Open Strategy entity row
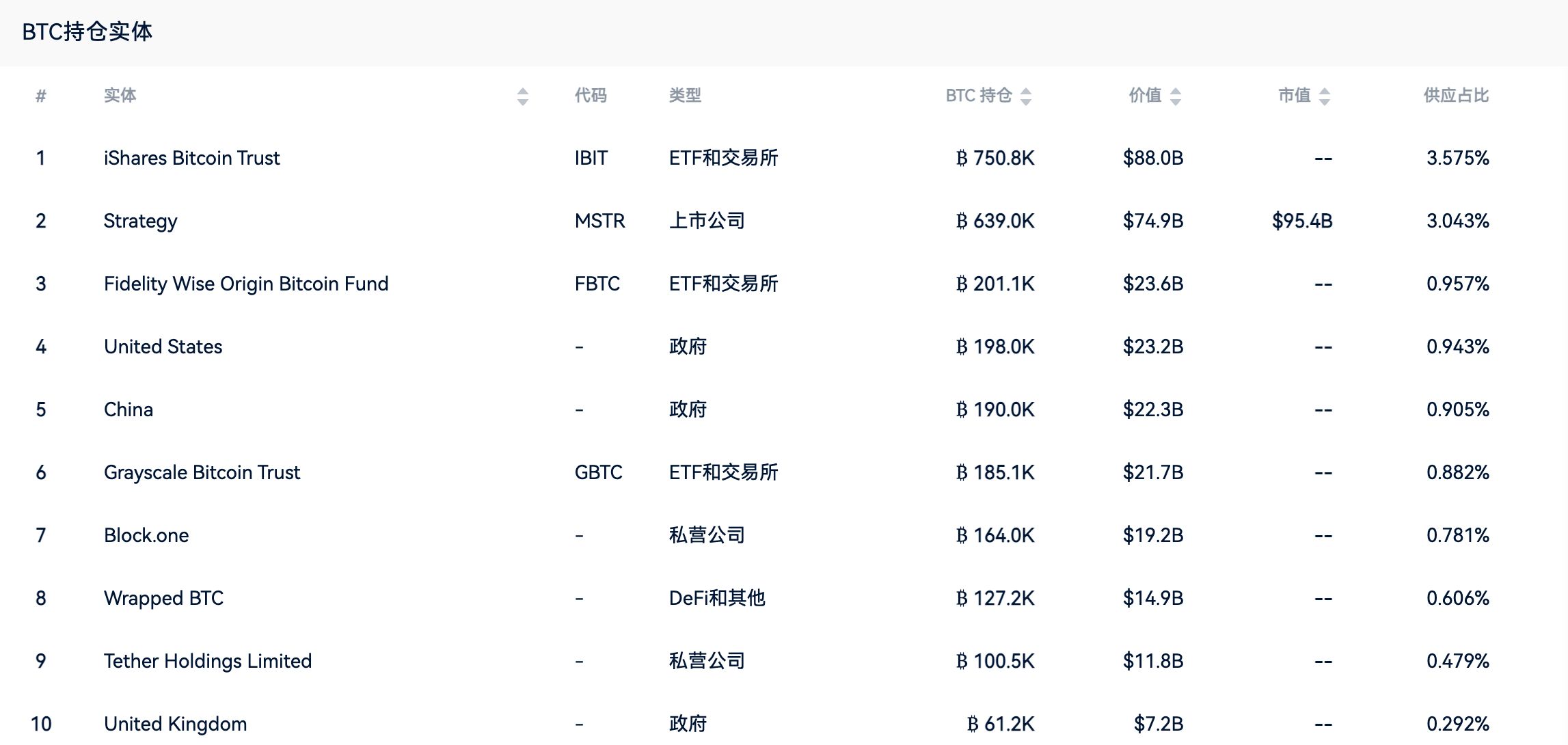 [x=140, y=221]
